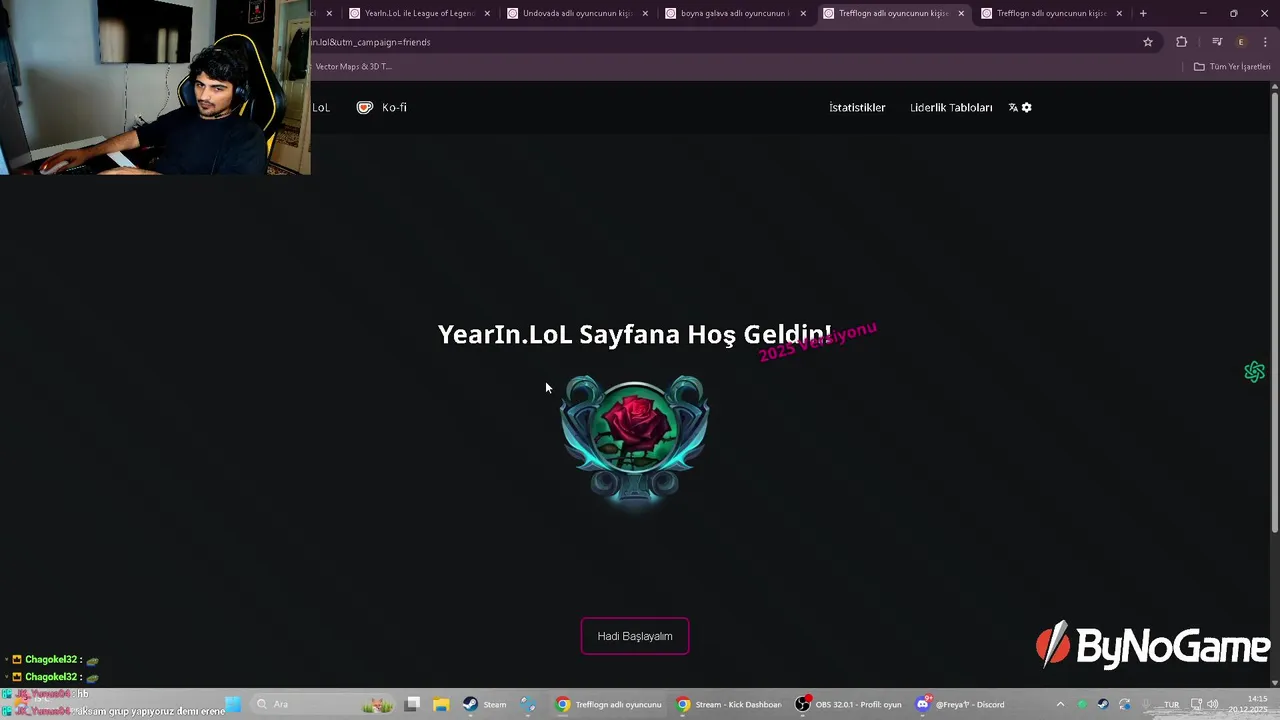This screenshot has height=720, width=1280.
Task: Open Steam from the taskbar
Action: click(x=485, y=704)
